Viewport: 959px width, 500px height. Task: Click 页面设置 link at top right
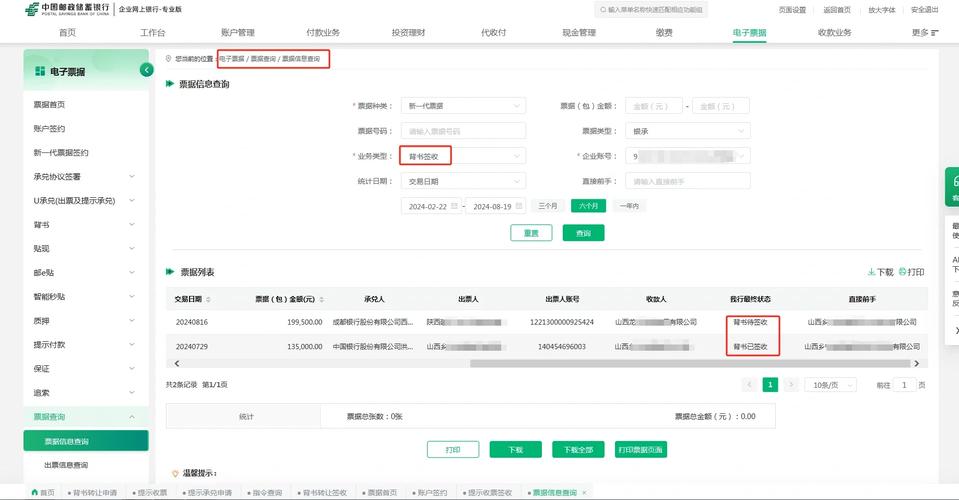792,10
